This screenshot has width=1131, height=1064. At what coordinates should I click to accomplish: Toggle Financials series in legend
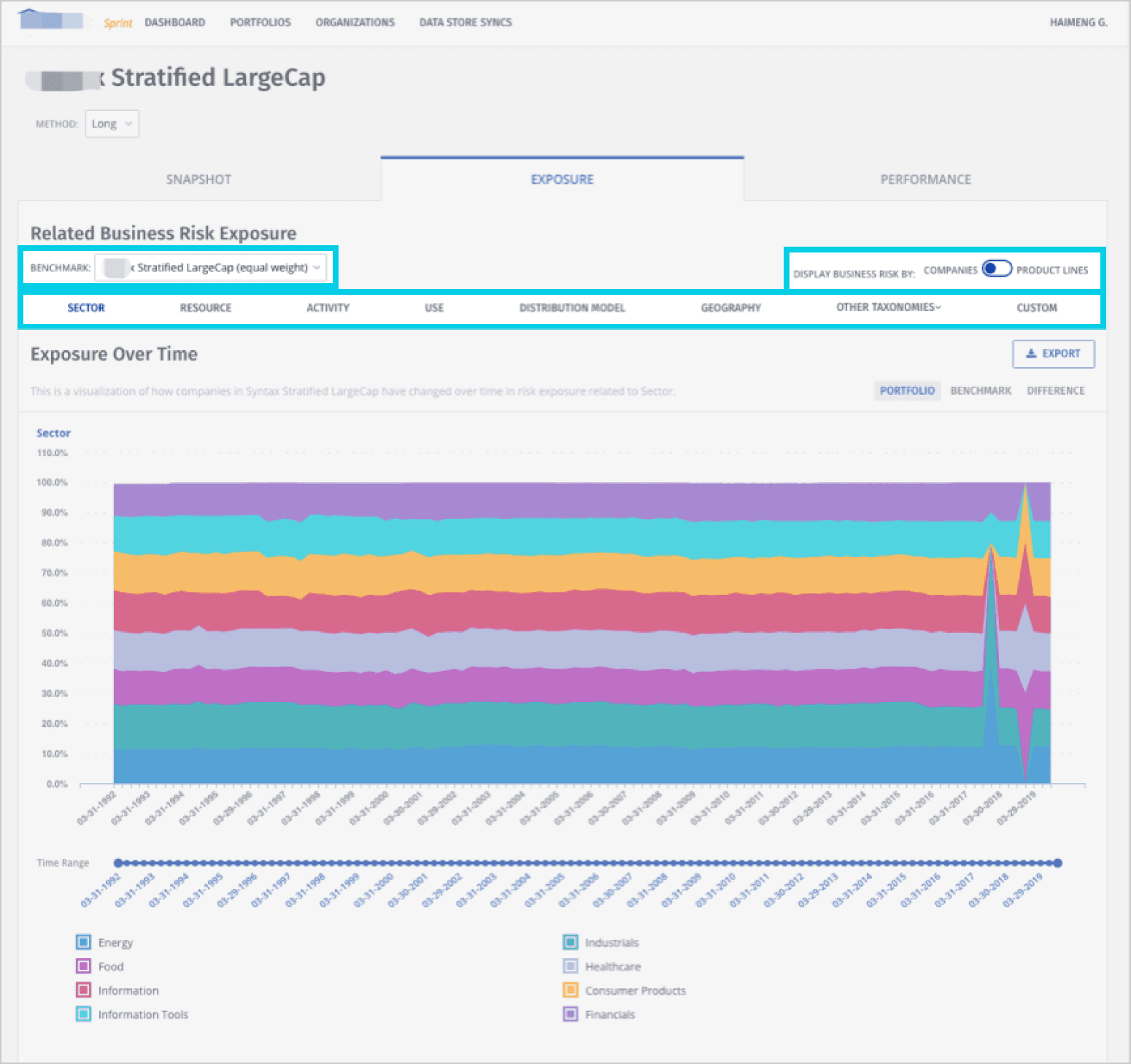[571, 1014]
